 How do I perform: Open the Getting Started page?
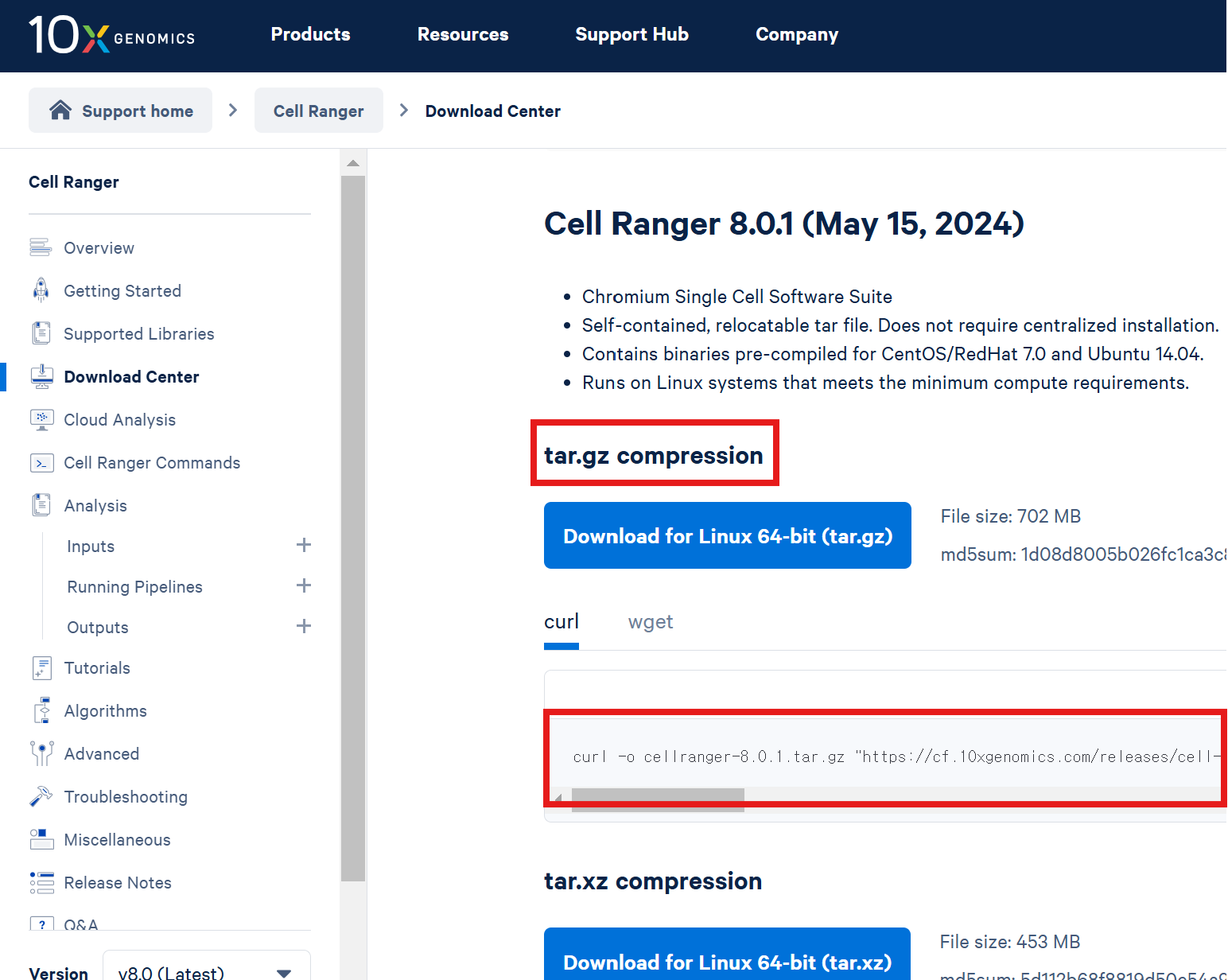click(122, 290)
